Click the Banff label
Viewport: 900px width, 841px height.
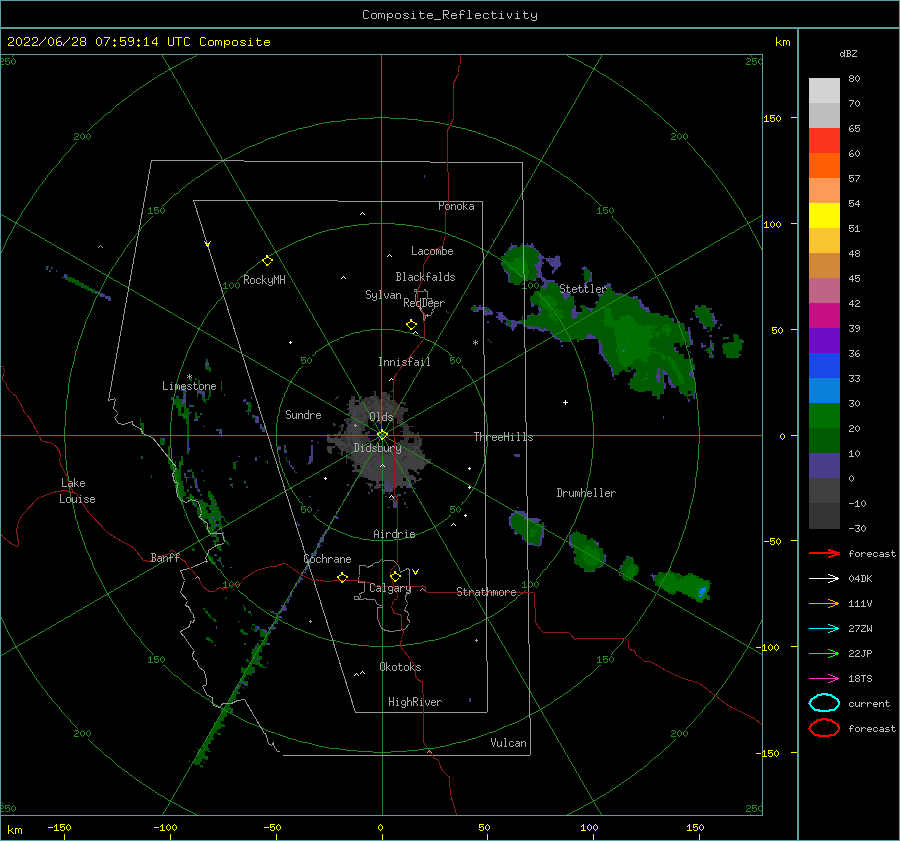click(165, 557)
